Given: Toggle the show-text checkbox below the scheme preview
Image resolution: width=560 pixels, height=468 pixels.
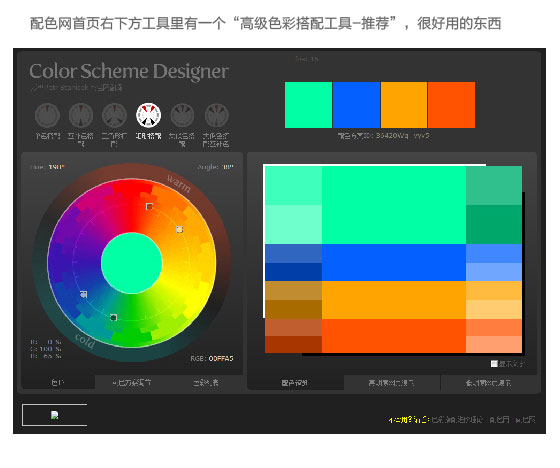Looking at the screenshot, I should (x=494, y=364).
